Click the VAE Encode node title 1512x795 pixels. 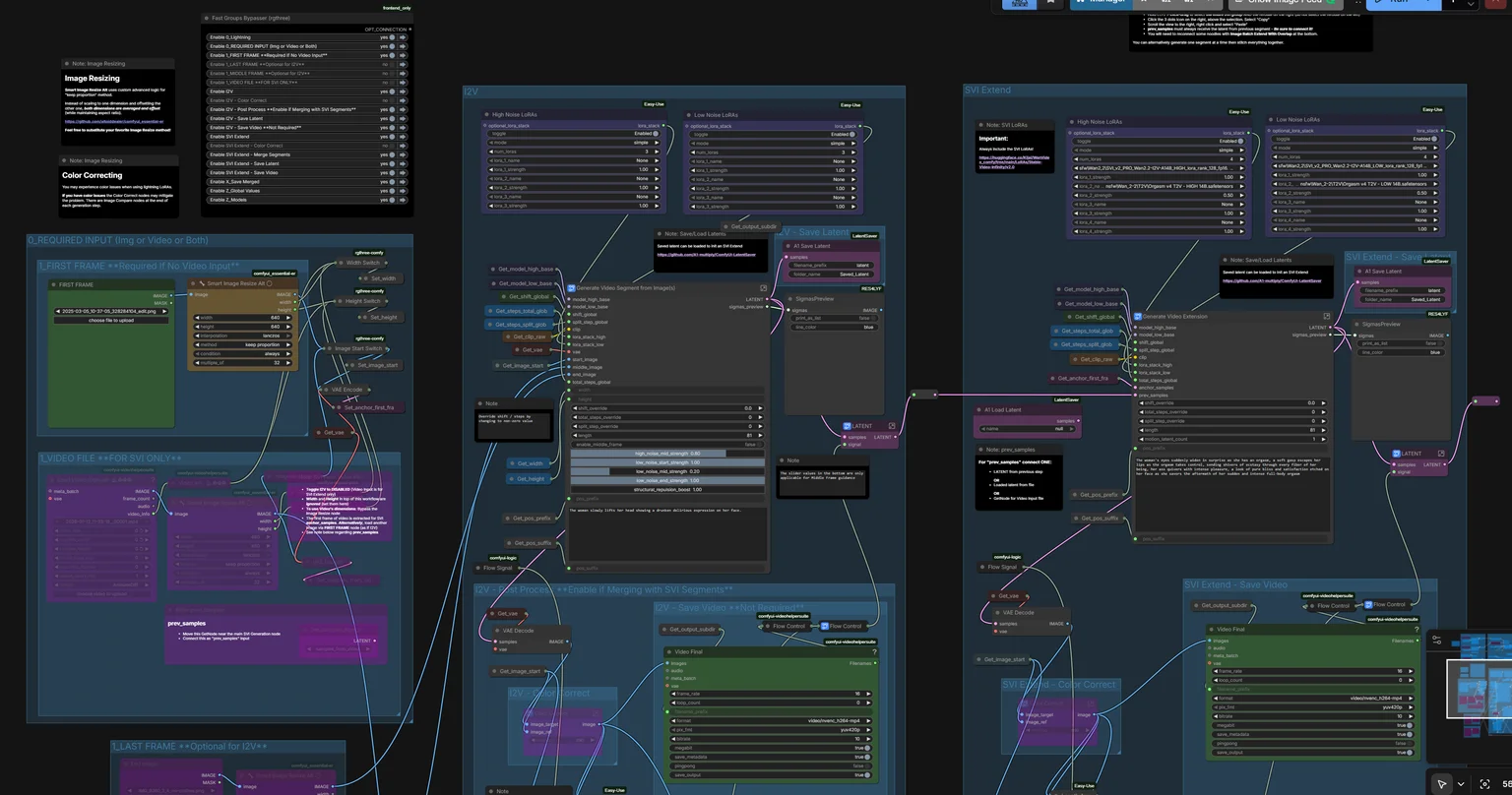click(x=346, y=390)
